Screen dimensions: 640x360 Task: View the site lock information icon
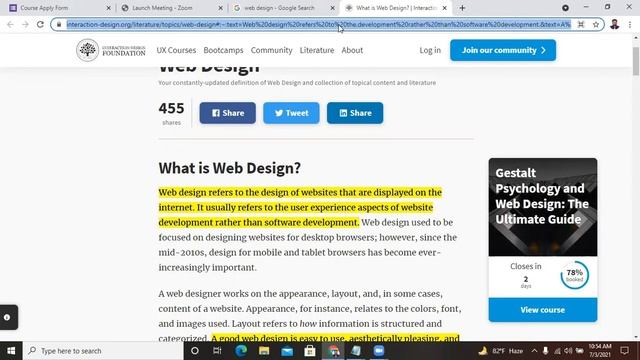click(x=59, y=24)
